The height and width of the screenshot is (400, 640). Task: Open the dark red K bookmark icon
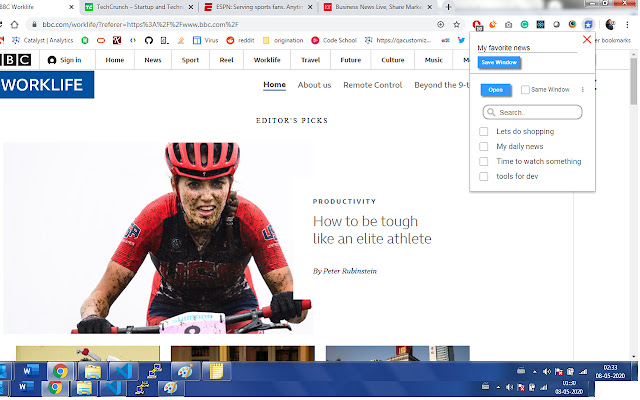coord(117,40)
